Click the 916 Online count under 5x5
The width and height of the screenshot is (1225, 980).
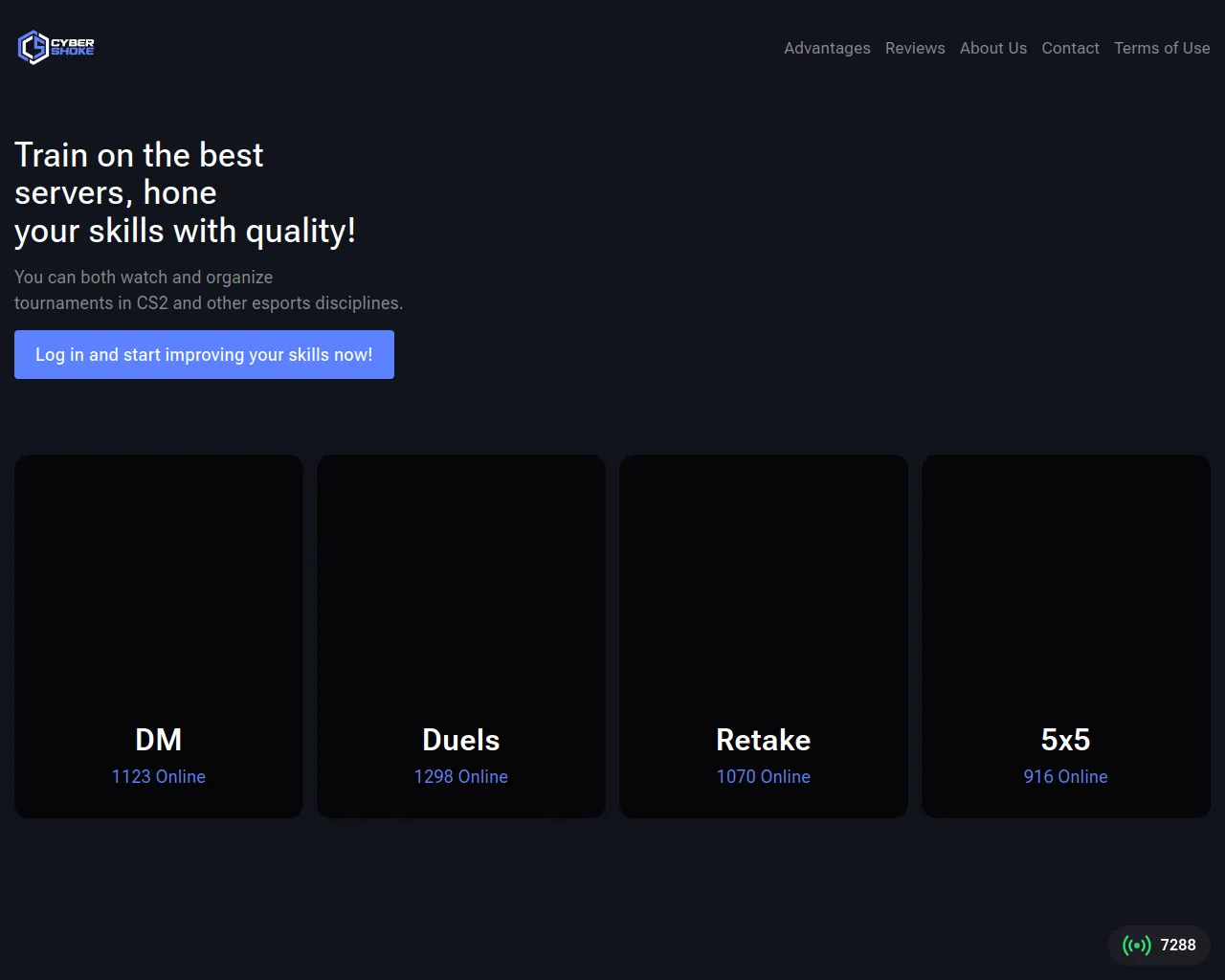coord(1066,776)
